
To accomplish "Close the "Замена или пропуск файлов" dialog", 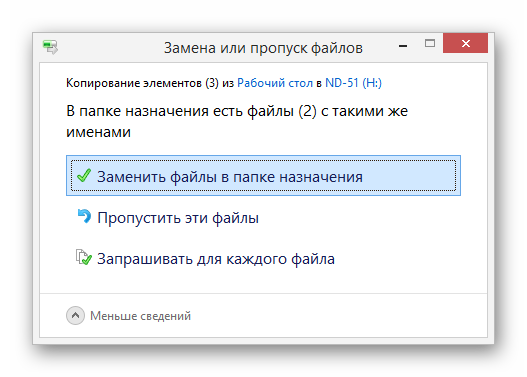I will click(465, 43).
